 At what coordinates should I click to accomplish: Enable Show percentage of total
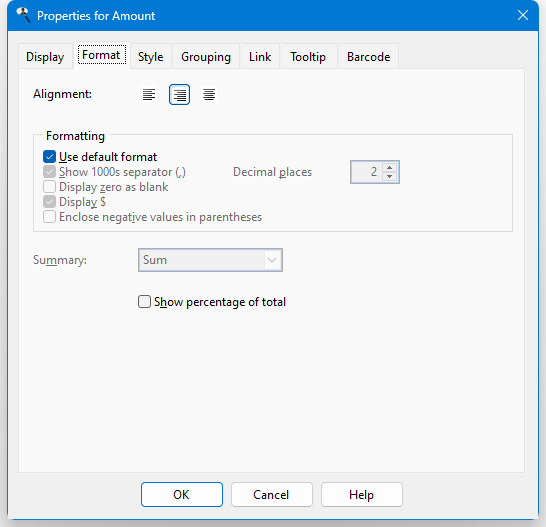point(144,302)
